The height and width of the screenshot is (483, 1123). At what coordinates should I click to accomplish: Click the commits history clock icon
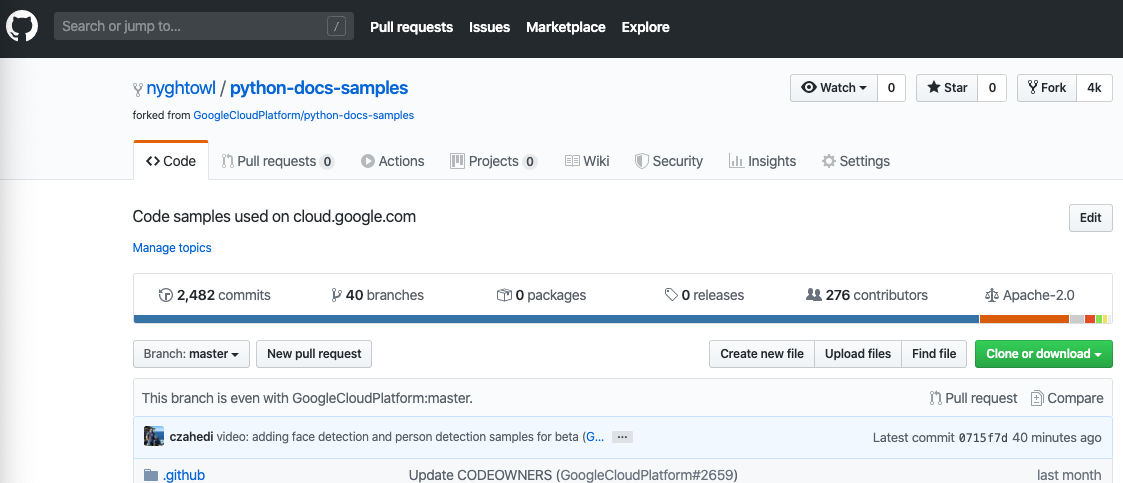coord(165,295)
